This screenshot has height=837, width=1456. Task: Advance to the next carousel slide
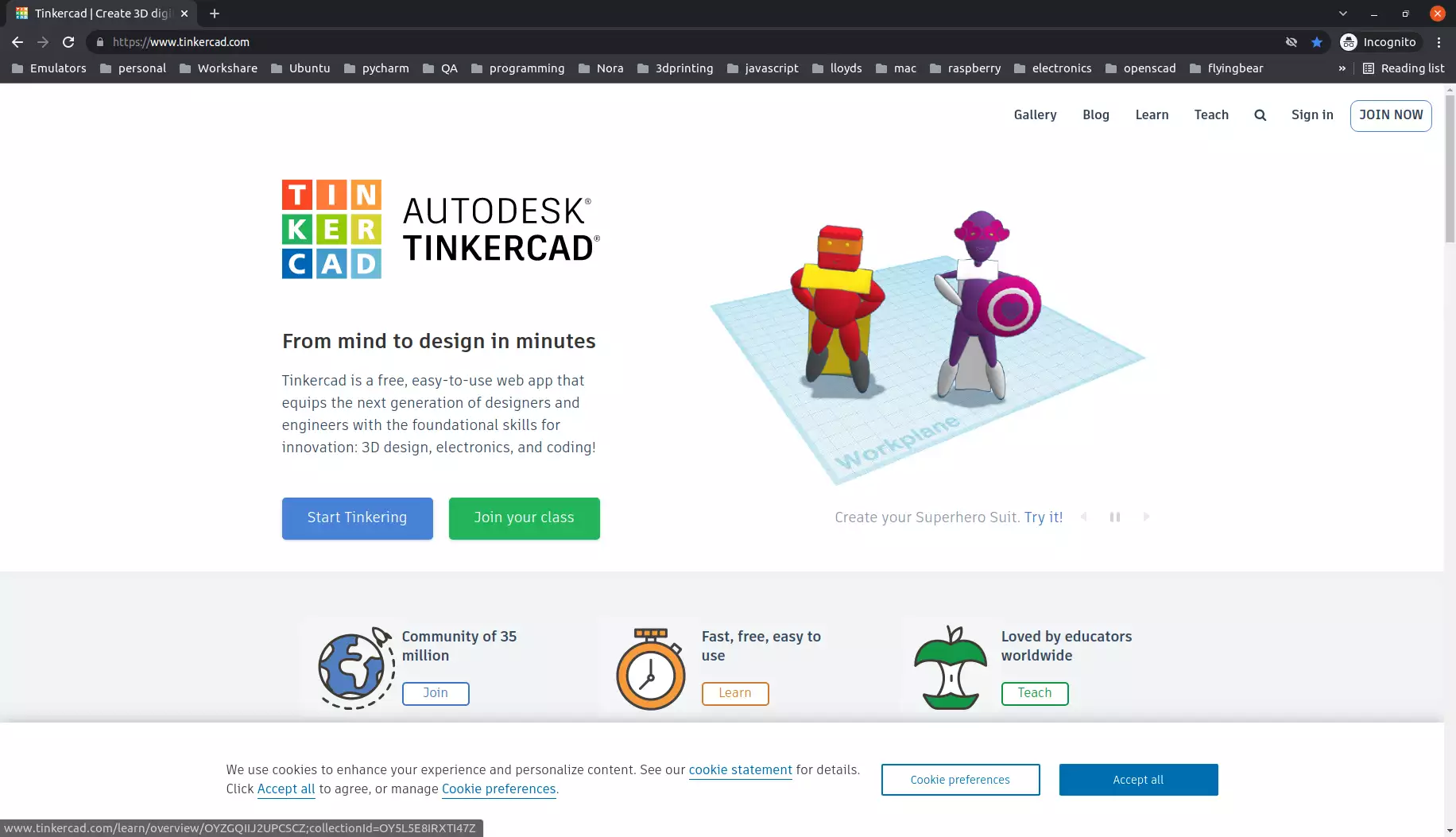click(1146, 517)
